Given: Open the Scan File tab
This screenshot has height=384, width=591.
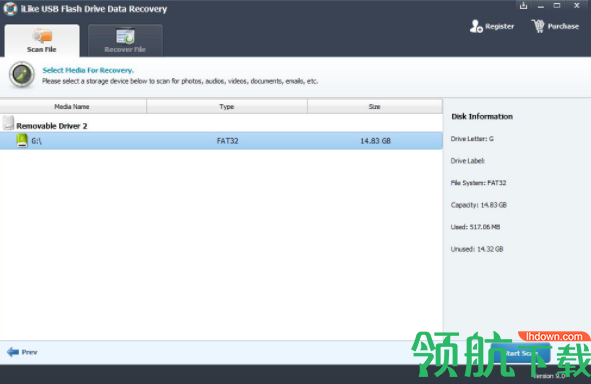Looking at the screenshot, I should (x=42, y=41).
